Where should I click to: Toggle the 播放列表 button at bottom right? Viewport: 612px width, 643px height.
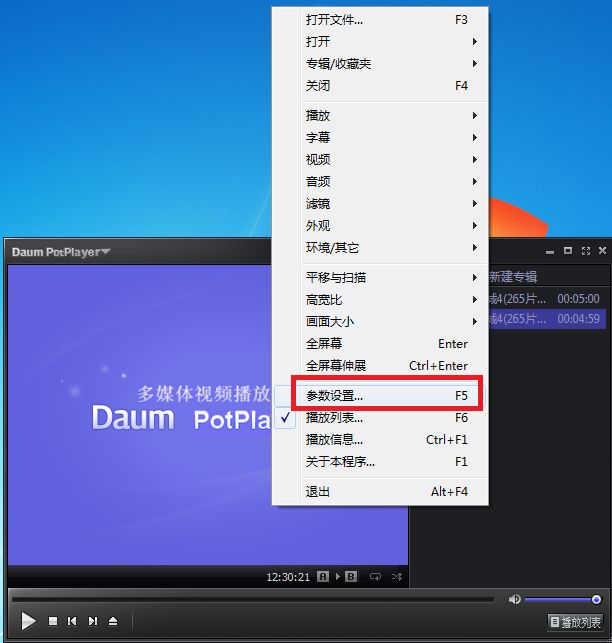tap(576, 622)
